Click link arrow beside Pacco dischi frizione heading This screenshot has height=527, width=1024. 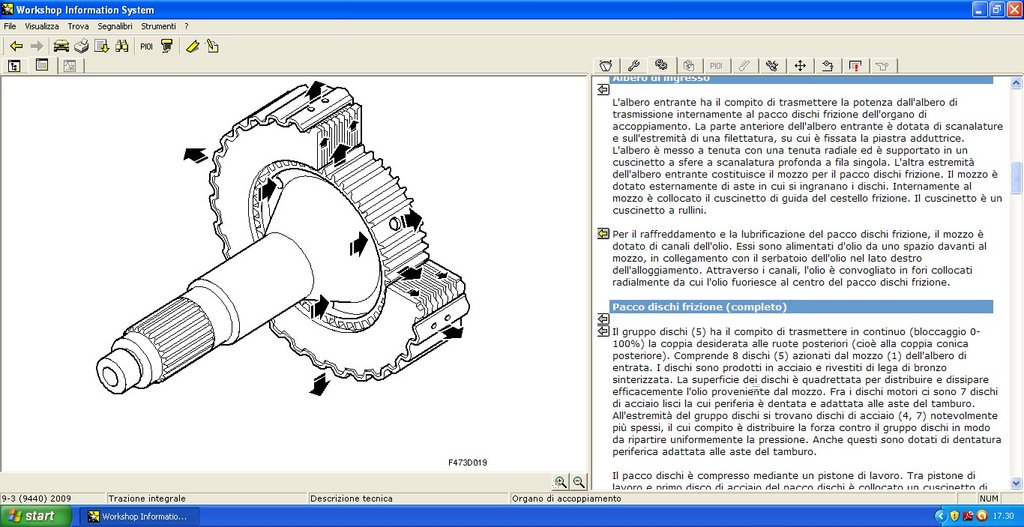(603, 319)
